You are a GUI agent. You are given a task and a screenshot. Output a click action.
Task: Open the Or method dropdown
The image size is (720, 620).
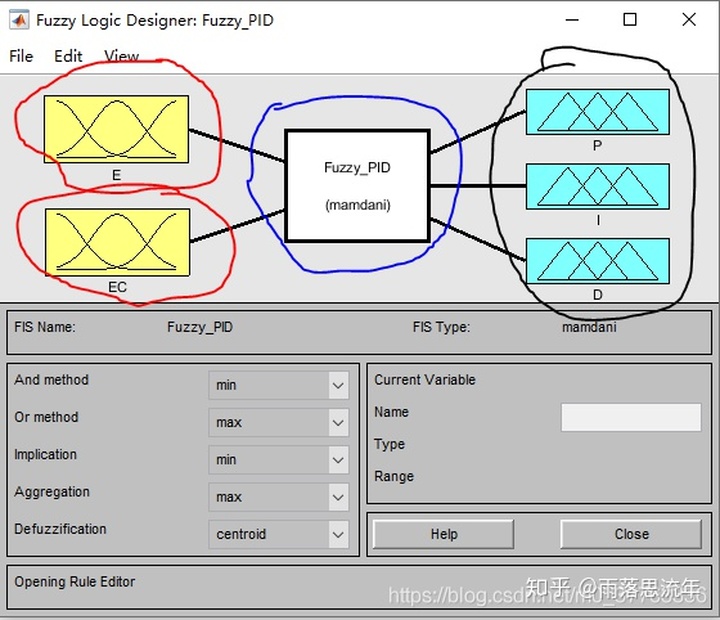click(x=278, y=422)
